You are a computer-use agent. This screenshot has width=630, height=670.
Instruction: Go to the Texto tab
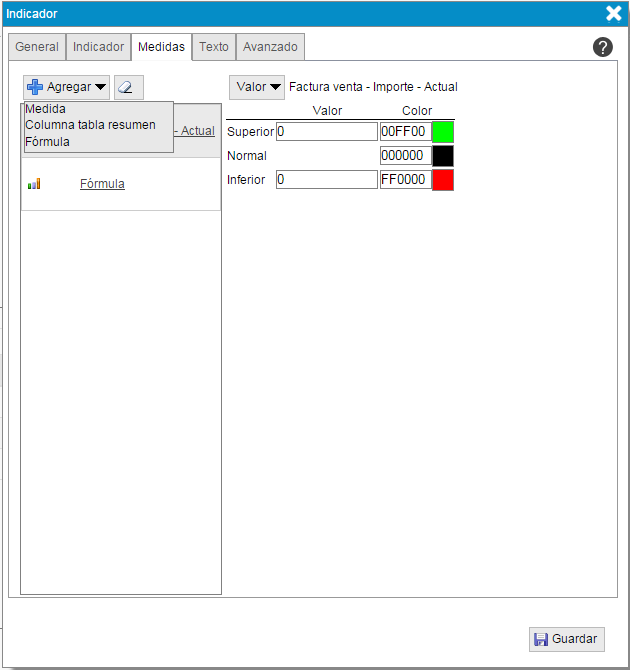pos(214,47)
